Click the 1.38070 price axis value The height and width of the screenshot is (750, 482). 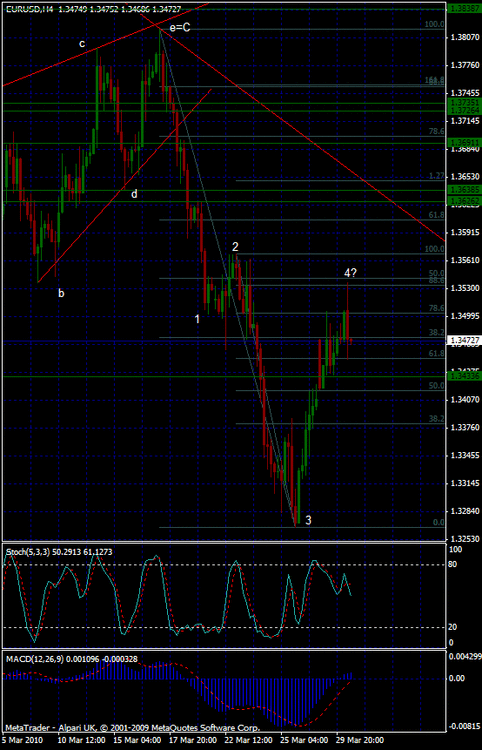pyautogui.click(x=465, y=36)
